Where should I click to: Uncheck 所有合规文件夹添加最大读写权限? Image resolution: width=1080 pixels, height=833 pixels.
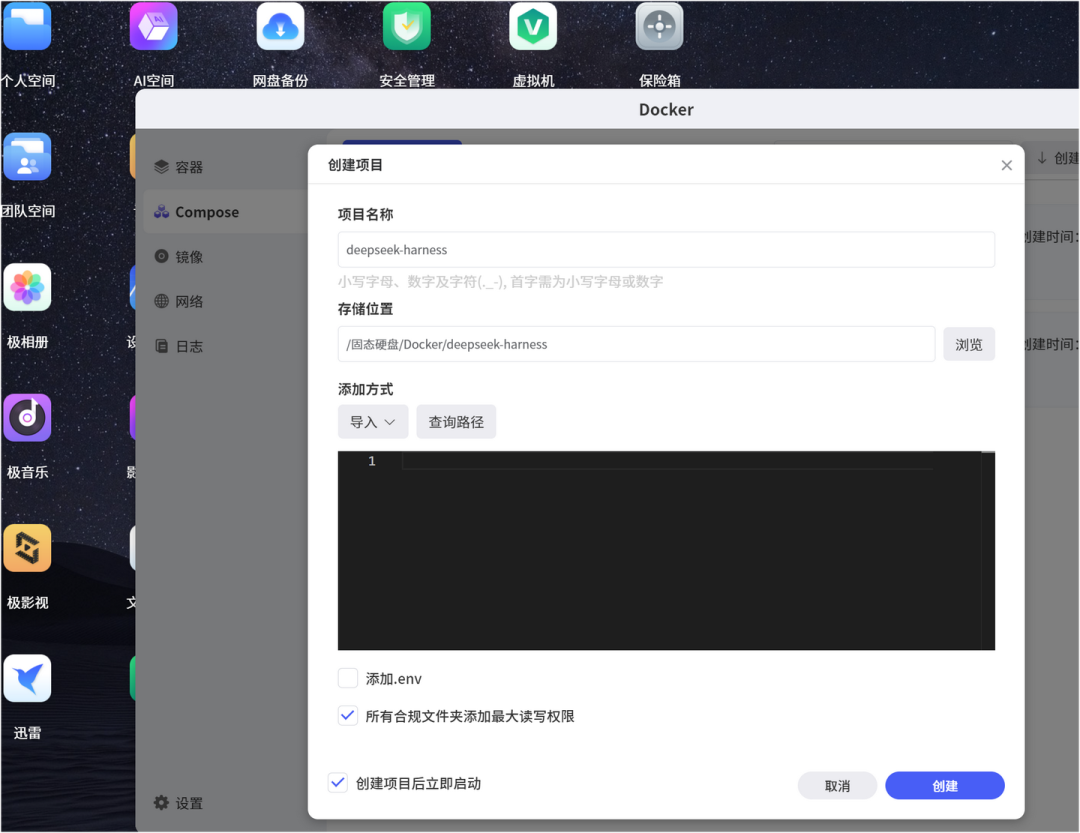[348, 715]
